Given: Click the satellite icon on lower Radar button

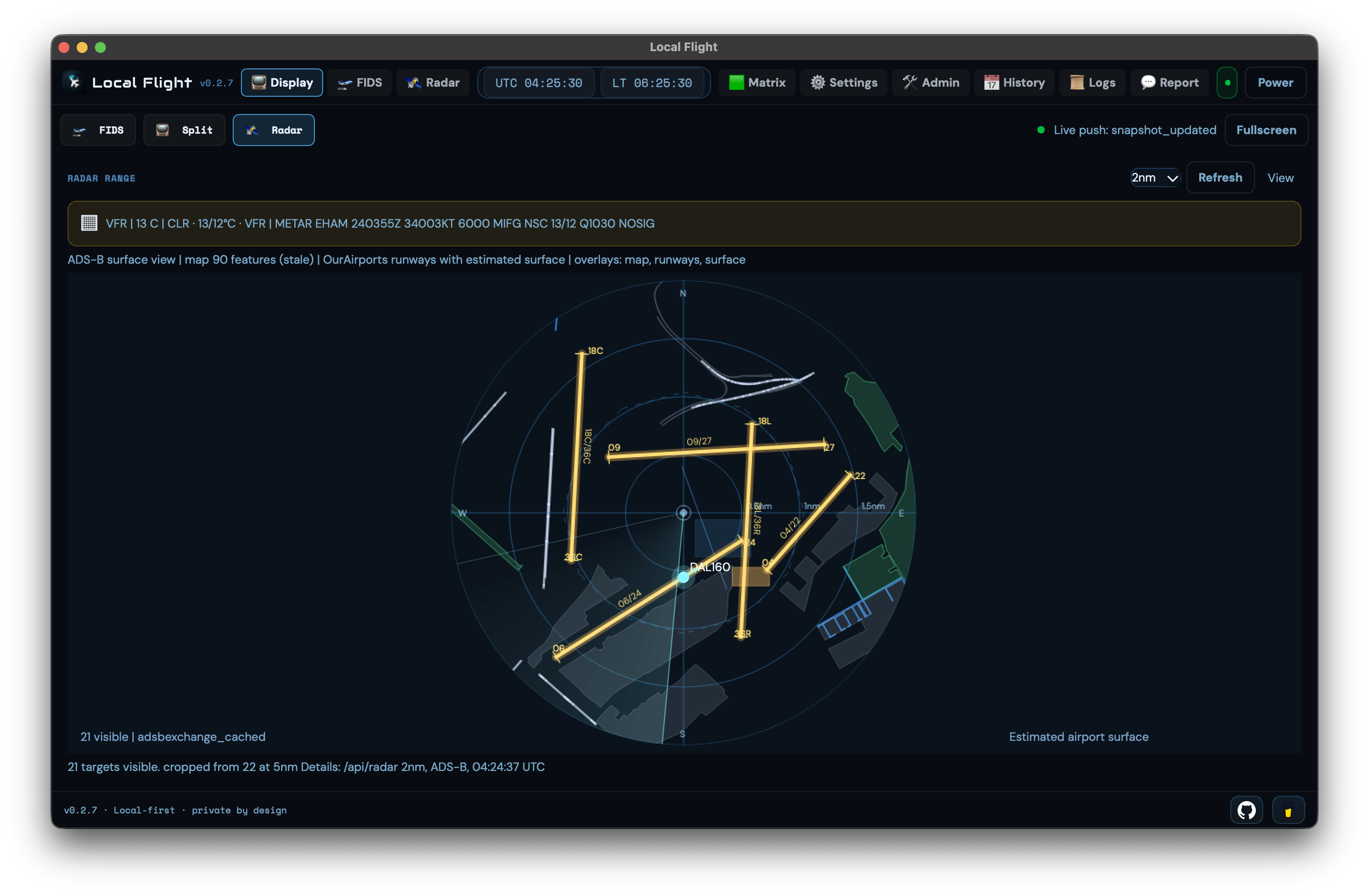Looking at the screenshot, I should click(251, 130).
